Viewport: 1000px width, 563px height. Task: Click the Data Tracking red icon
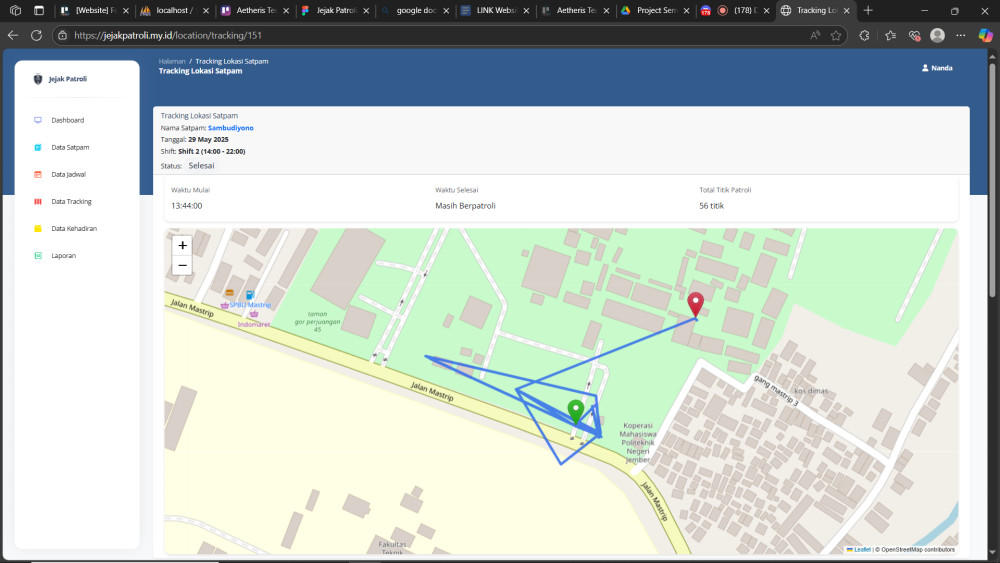[38, 201]
